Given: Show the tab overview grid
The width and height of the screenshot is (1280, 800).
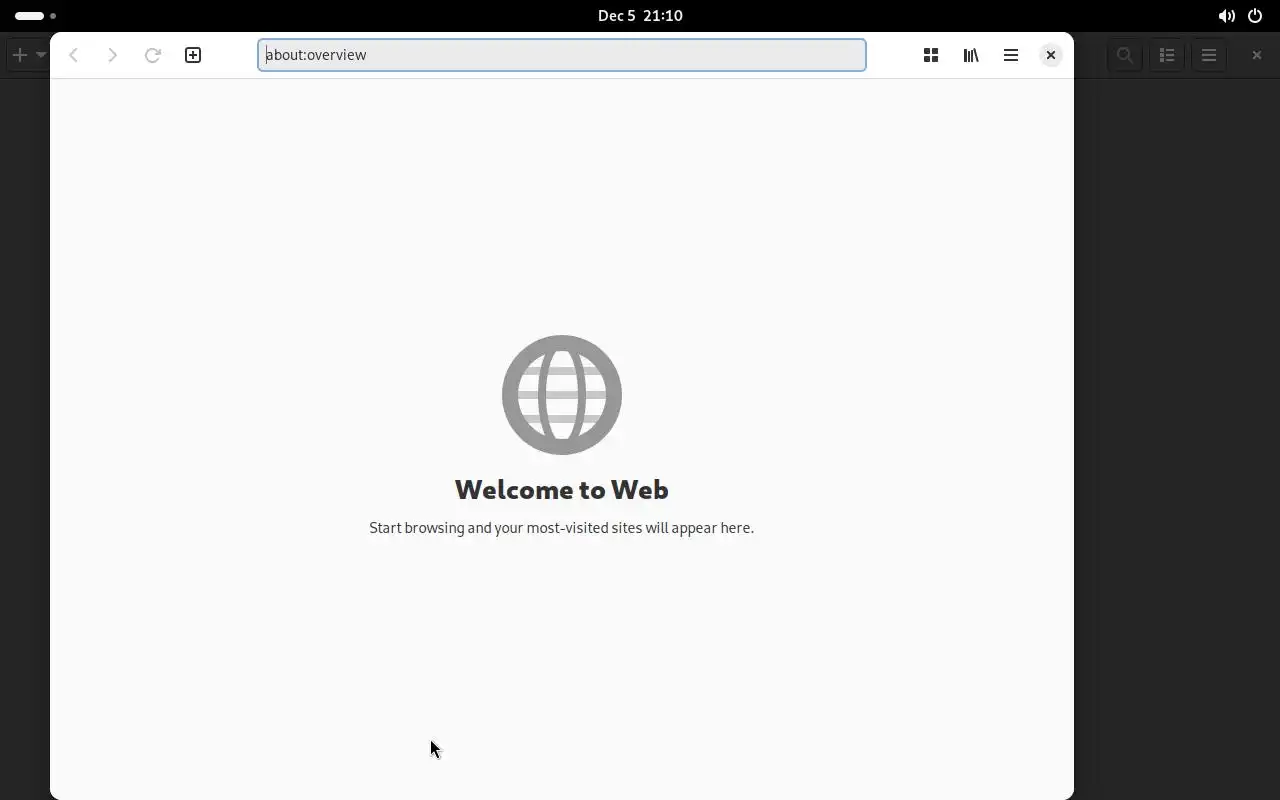Looking at the screenshot, I should pyautogui.click(x=931, y=55).
